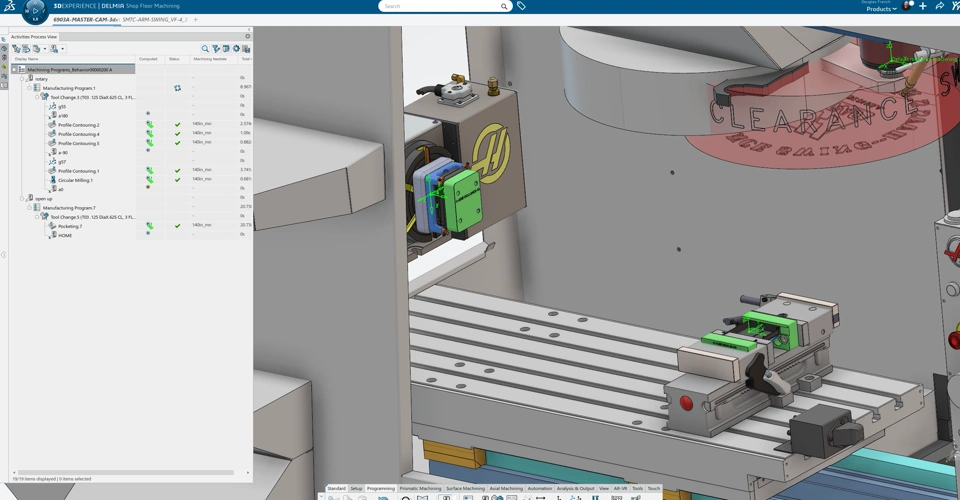The image size is (960, 500).
Task: Select Profile Contouring.2 operation
Action: pyautogui.click(x=78, y=125)
